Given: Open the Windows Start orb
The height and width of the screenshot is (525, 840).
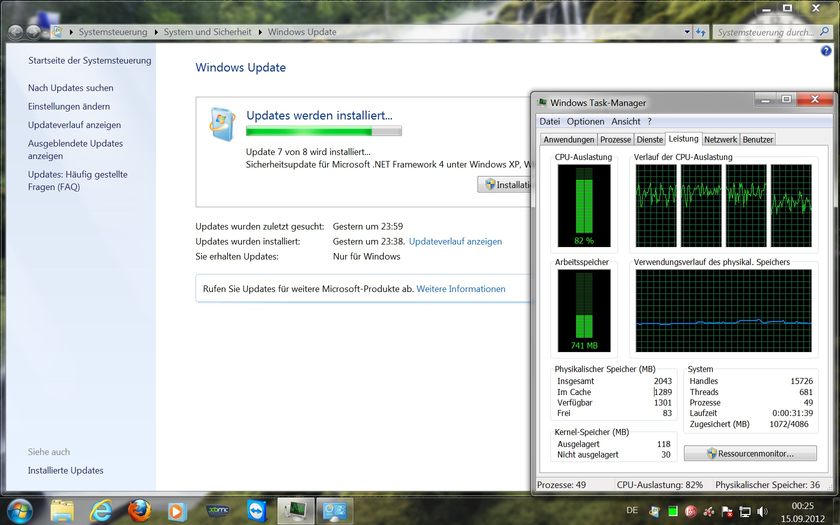Looking at the screenshot, I should pyautogui.click(x=20, y=511).
